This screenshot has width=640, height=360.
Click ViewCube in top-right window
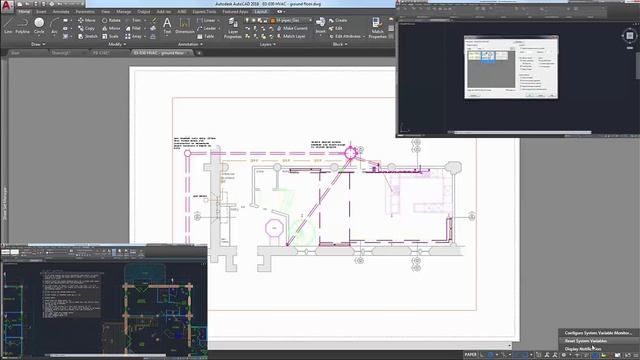point(630,36)
